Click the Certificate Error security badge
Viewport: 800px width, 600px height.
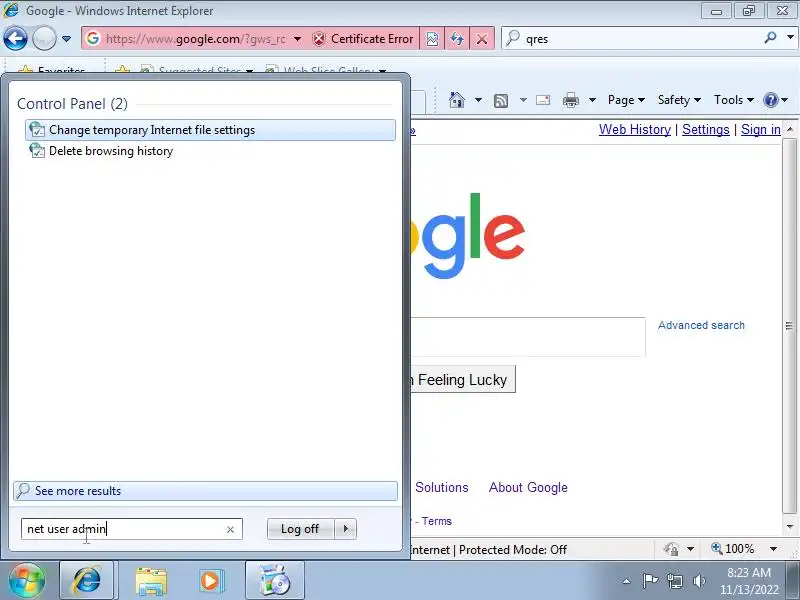363,39
